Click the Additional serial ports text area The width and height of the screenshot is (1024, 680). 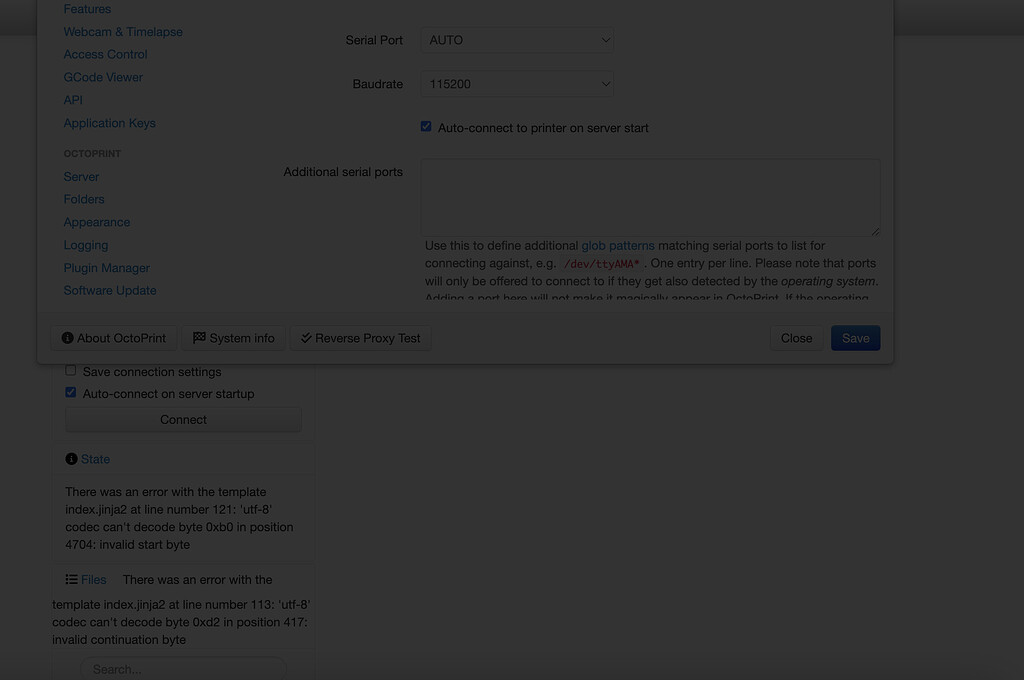tap(650, 197)
